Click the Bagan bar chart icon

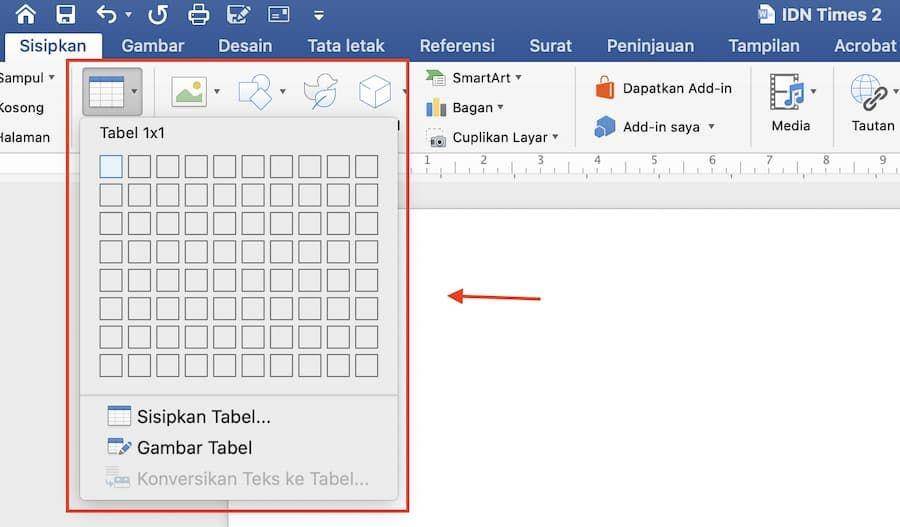point(436,107)
